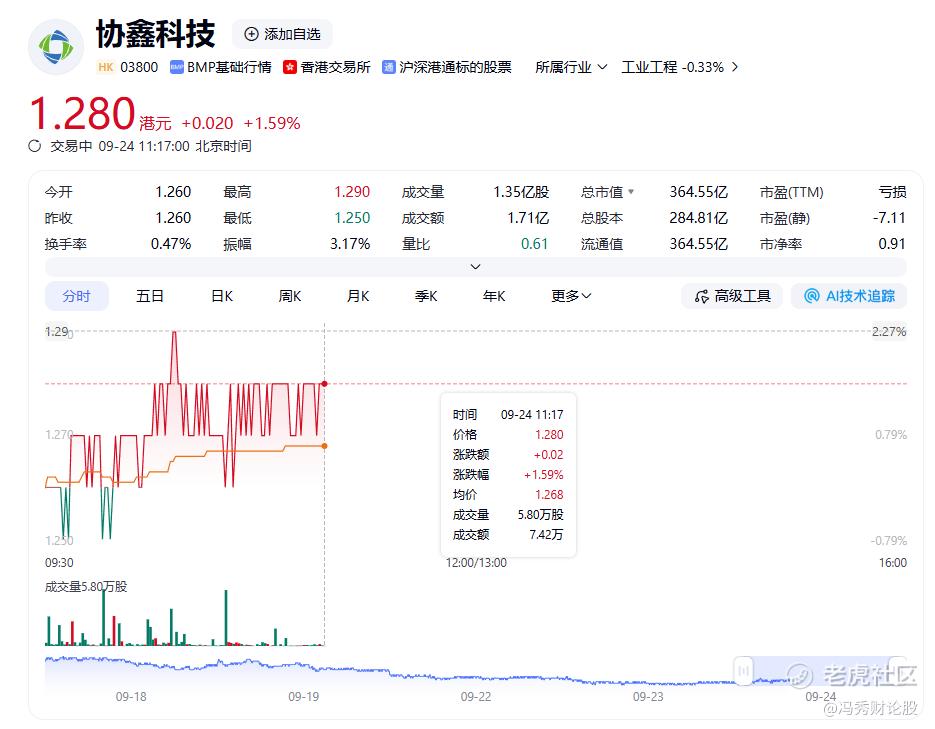Select the 分时 chart tab

[x=76, y=296]
